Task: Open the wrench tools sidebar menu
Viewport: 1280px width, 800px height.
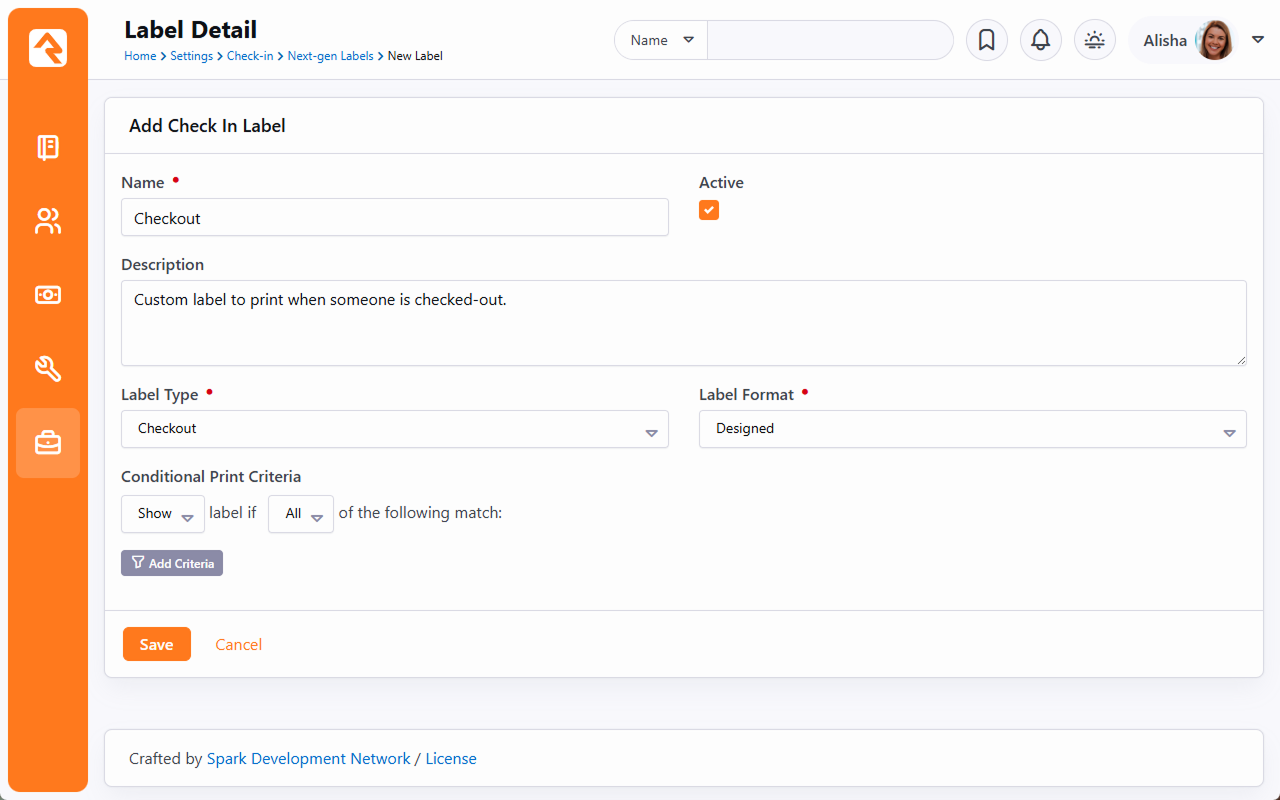Action: pyautogui.click(x=48, y=369)
